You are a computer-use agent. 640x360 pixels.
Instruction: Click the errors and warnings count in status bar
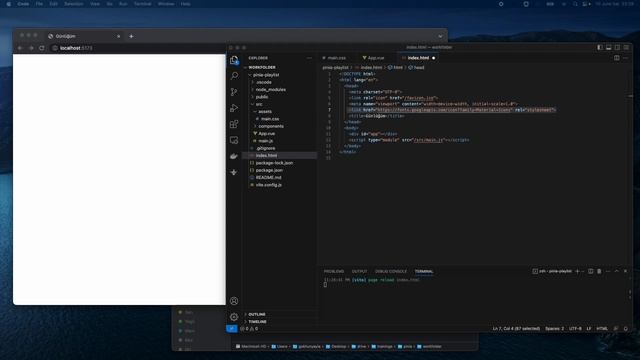(x=249, y=329)
